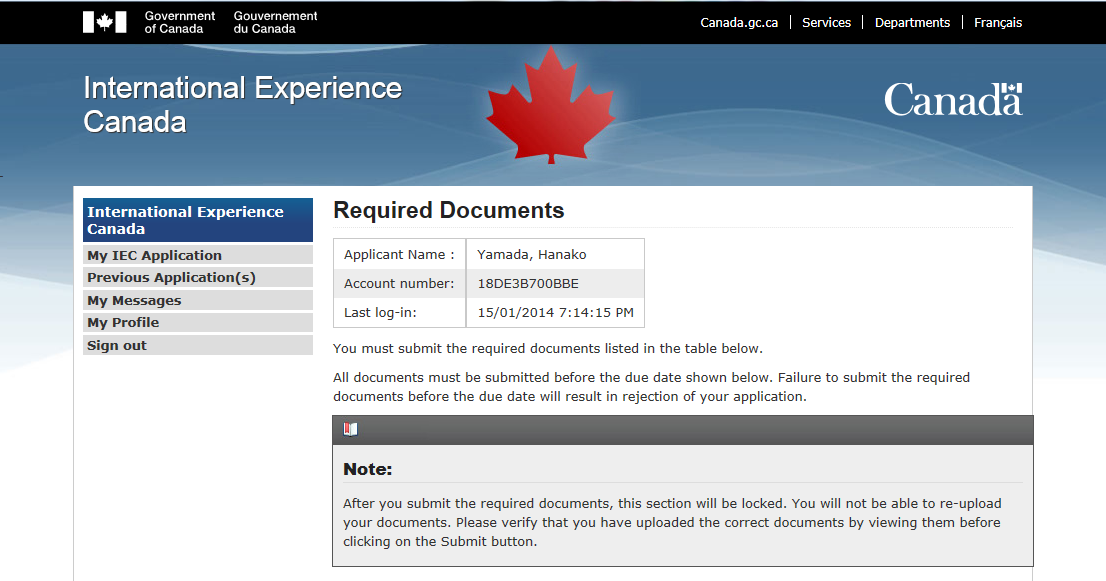1106x581 pixels.
Task: Click the Account number label cell
Action: tap(399, 283)
